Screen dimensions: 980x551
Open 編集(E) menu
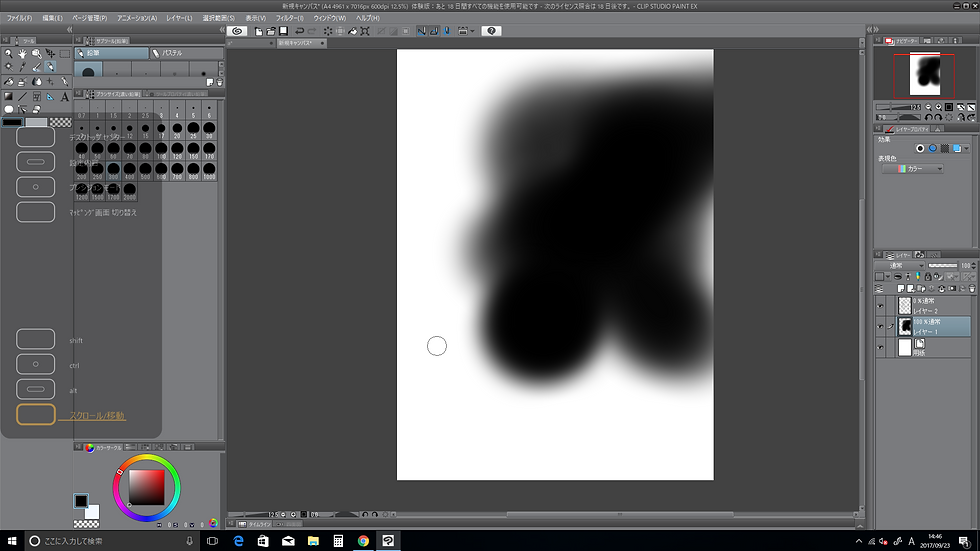click(x=52, y=18)
